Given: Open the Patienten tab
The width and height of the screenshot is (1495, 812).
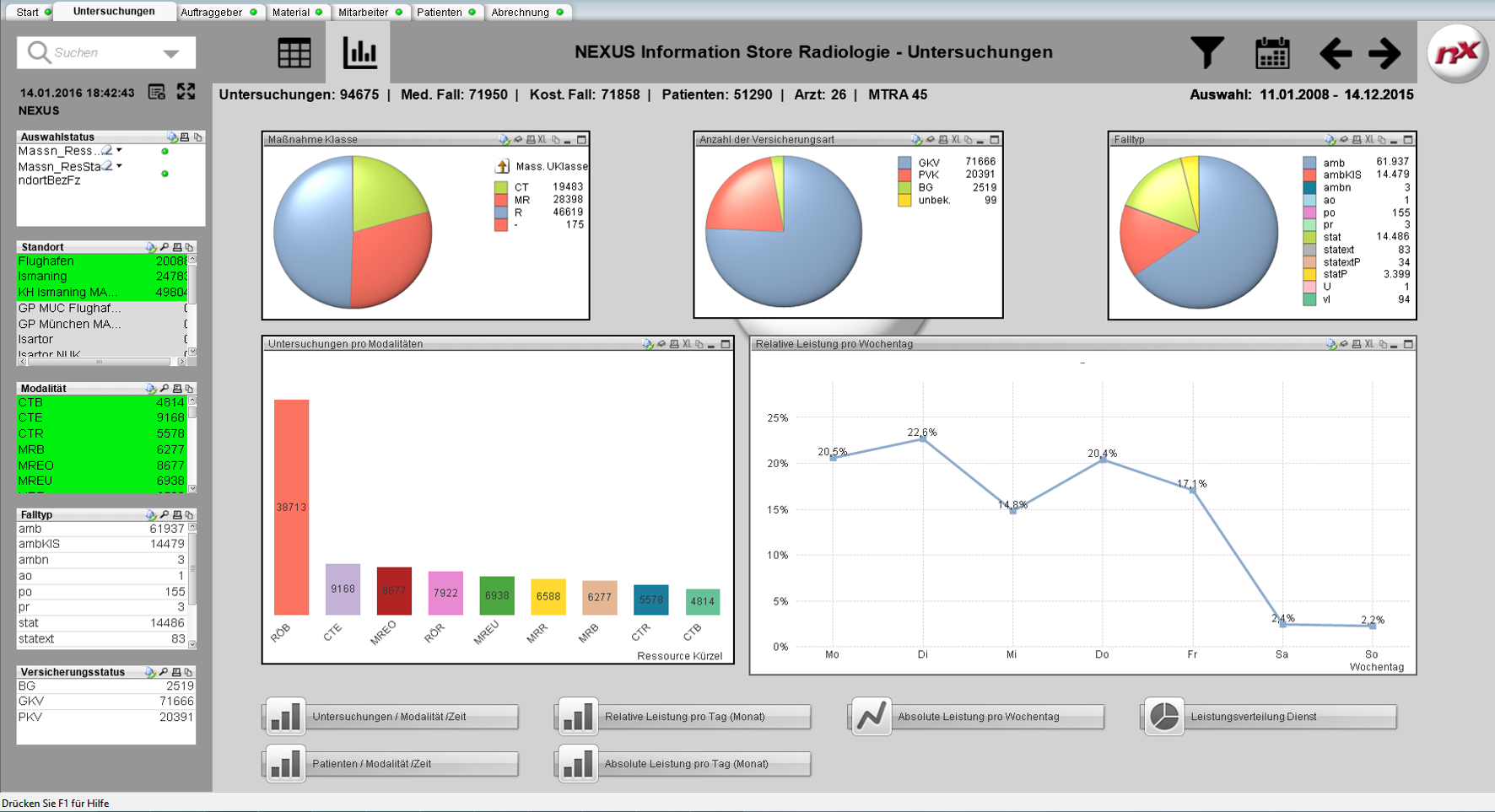Looking at the screenshot, I should tap(446, 12).
